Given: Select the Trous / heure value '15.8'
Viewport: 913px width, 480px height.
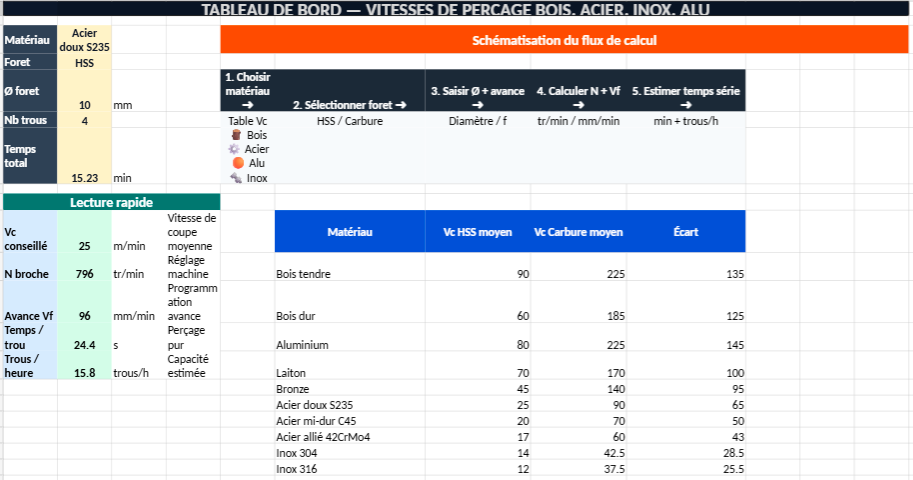Looking at the screenshot, I should click(x=84, y=366).
